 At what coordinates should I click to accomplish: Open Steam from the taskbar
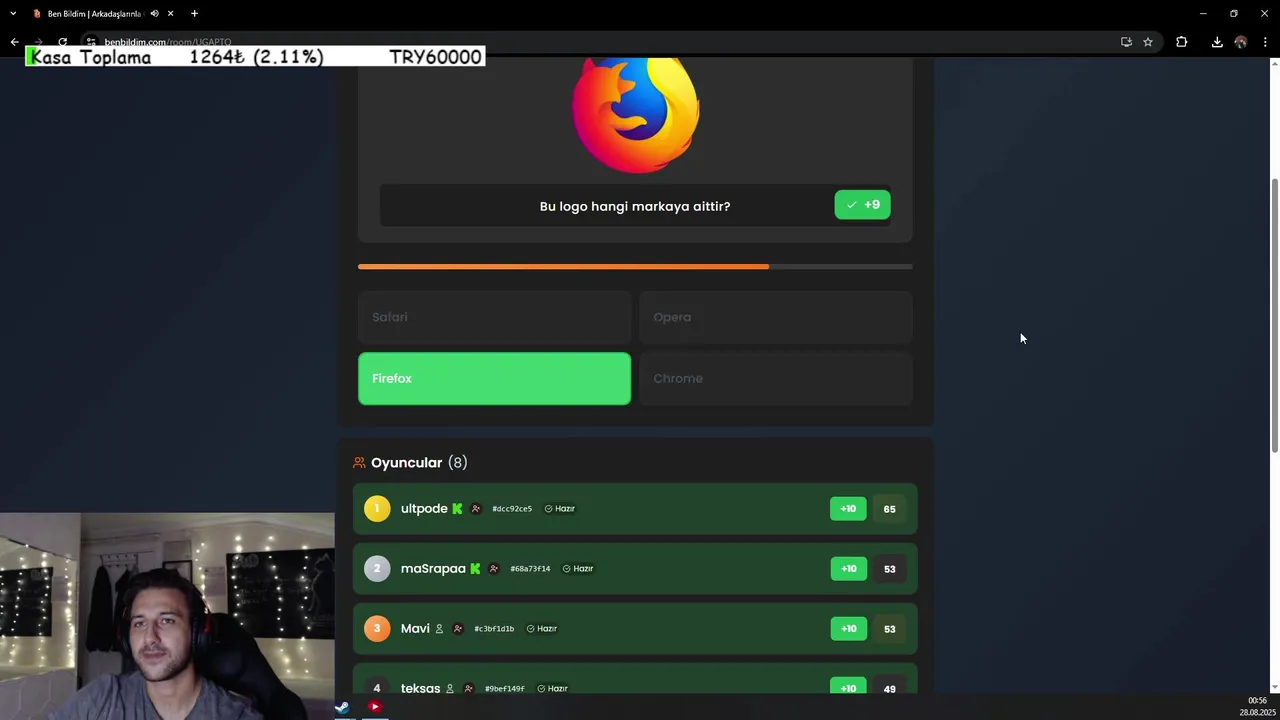342,707
